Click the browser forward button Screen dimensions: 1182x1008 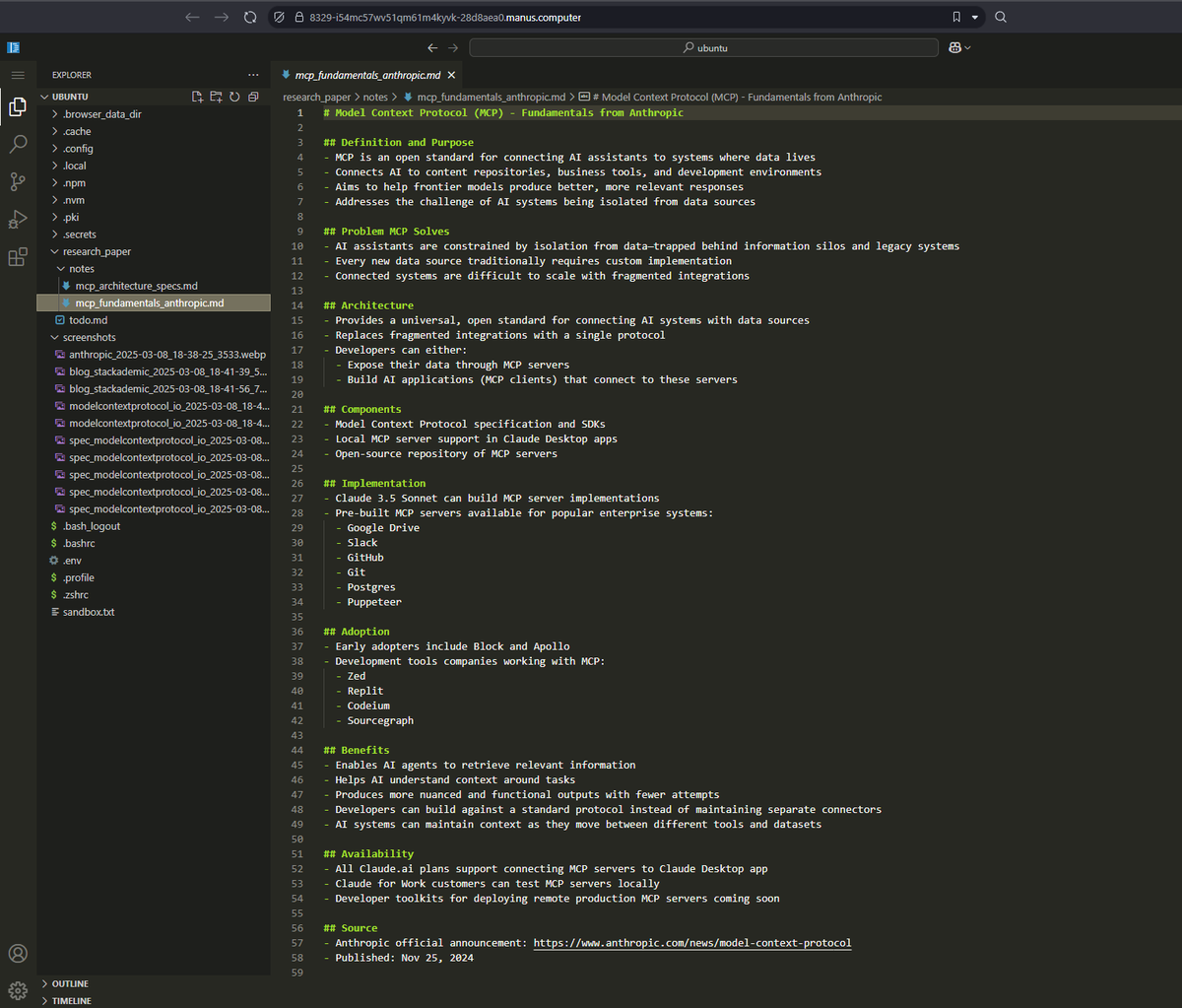tap(222, 17)
